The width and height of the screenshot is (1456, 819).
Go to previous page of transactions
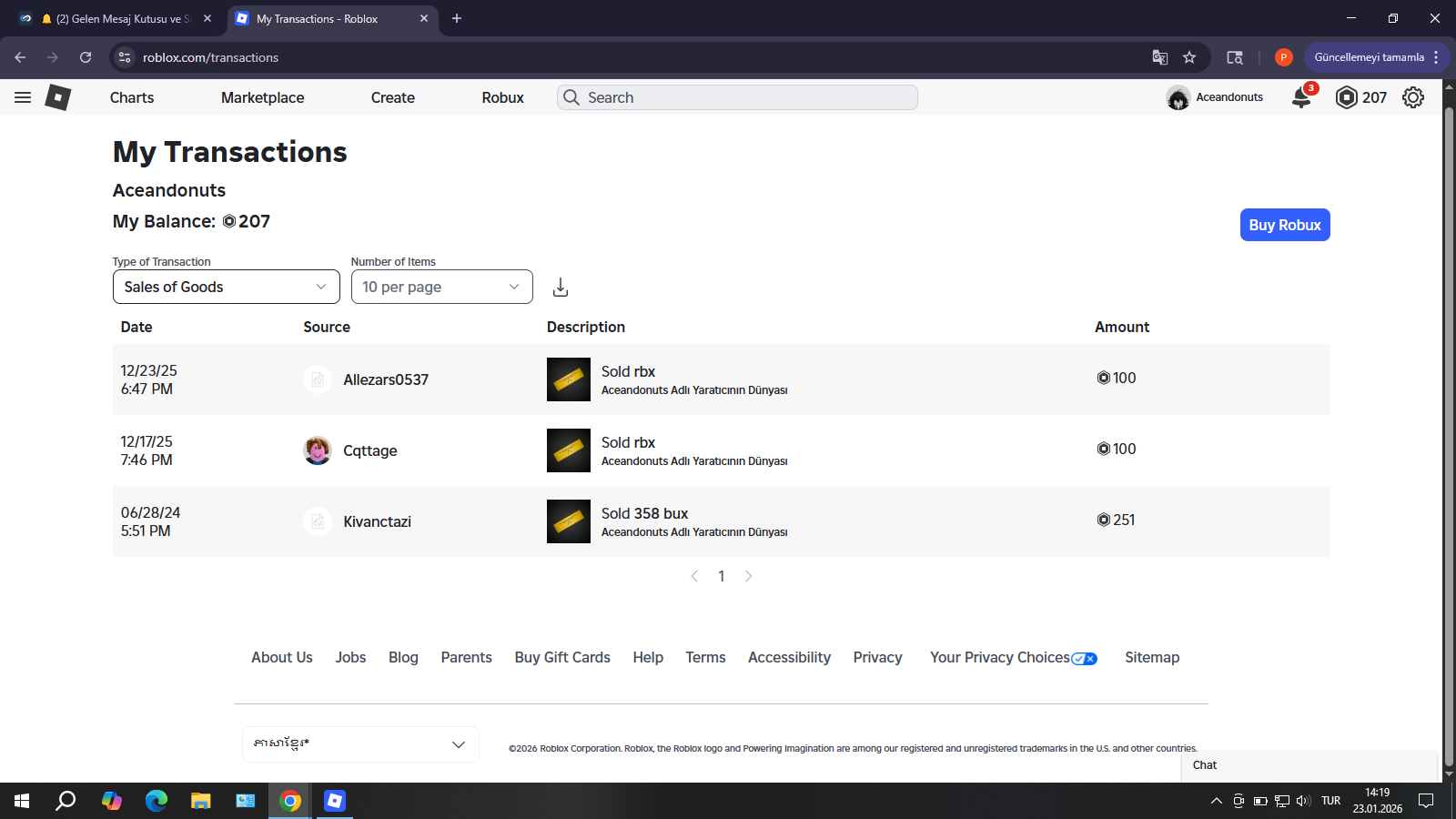694,576
